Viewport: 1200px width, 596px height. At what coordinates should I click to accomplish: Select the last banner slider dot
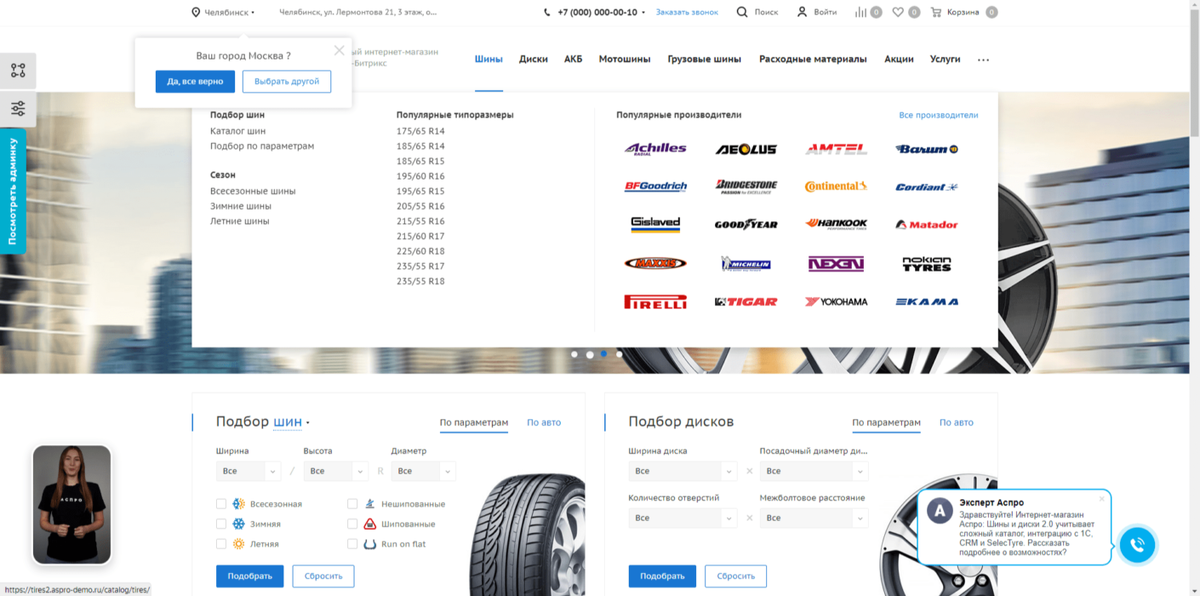click(x=619, y=354)
